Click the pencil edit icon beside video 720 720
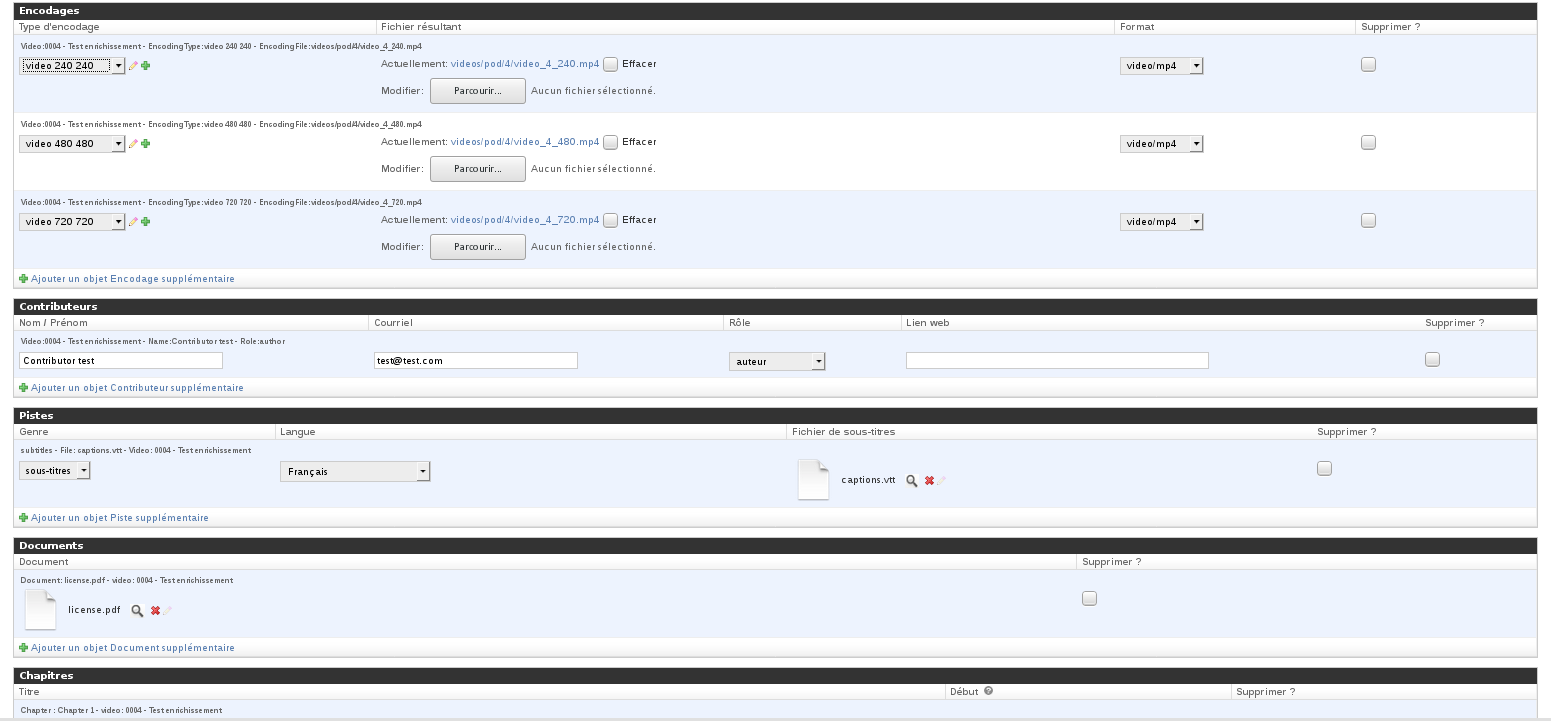Screen dimensions: 1551x721 click(133, 222)
